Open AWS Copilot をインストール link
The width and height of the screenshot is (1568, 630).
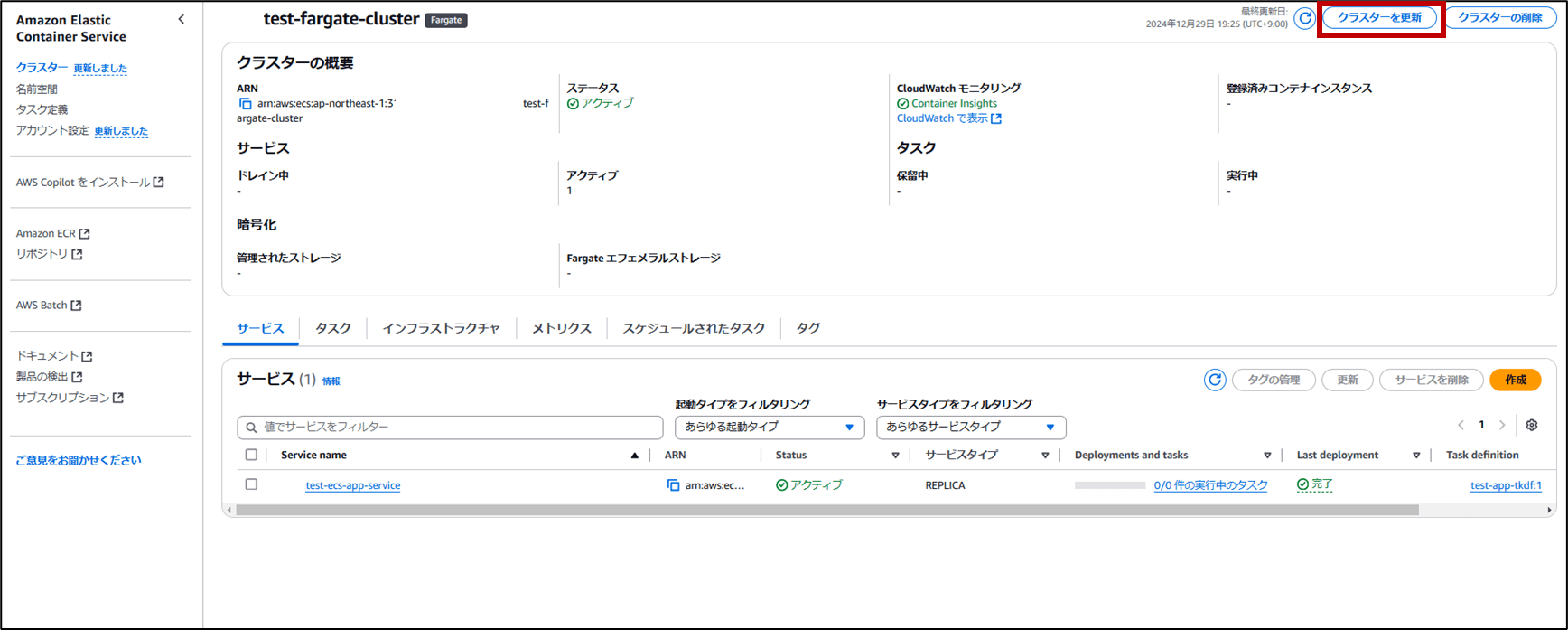coord(89,182)
